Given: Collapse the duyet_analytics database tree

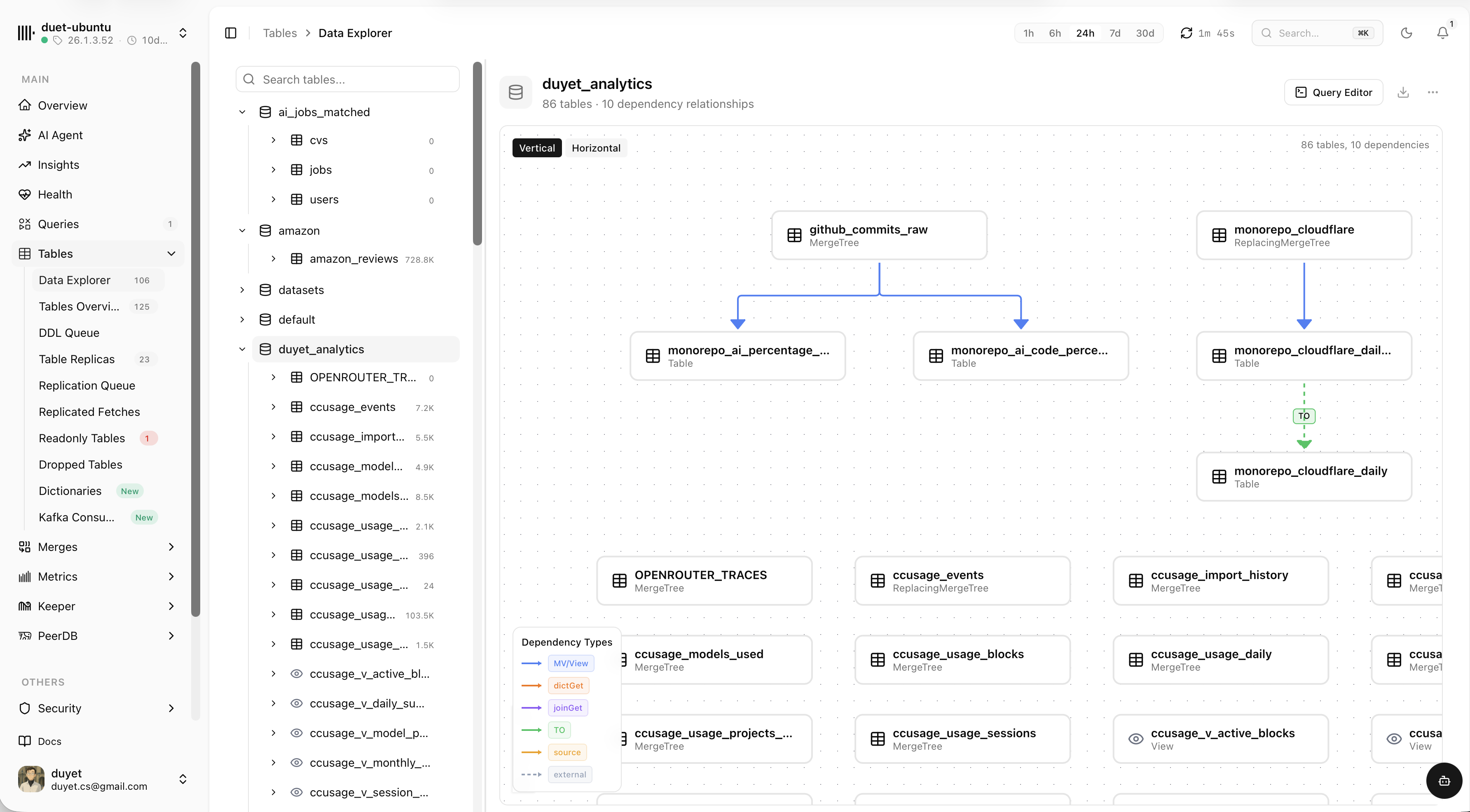Looking at the screenshot, I should (x=242, y=349).
